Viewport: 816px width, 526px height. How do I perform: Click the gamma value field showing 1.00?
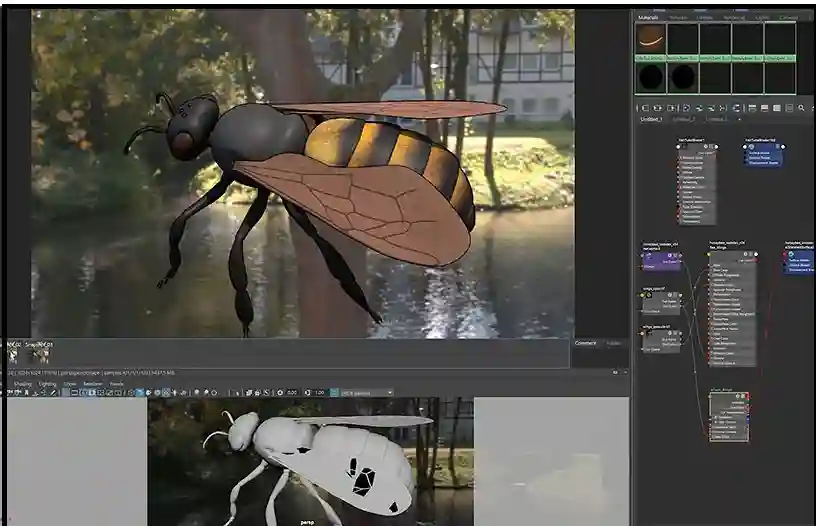pos(320,393)
